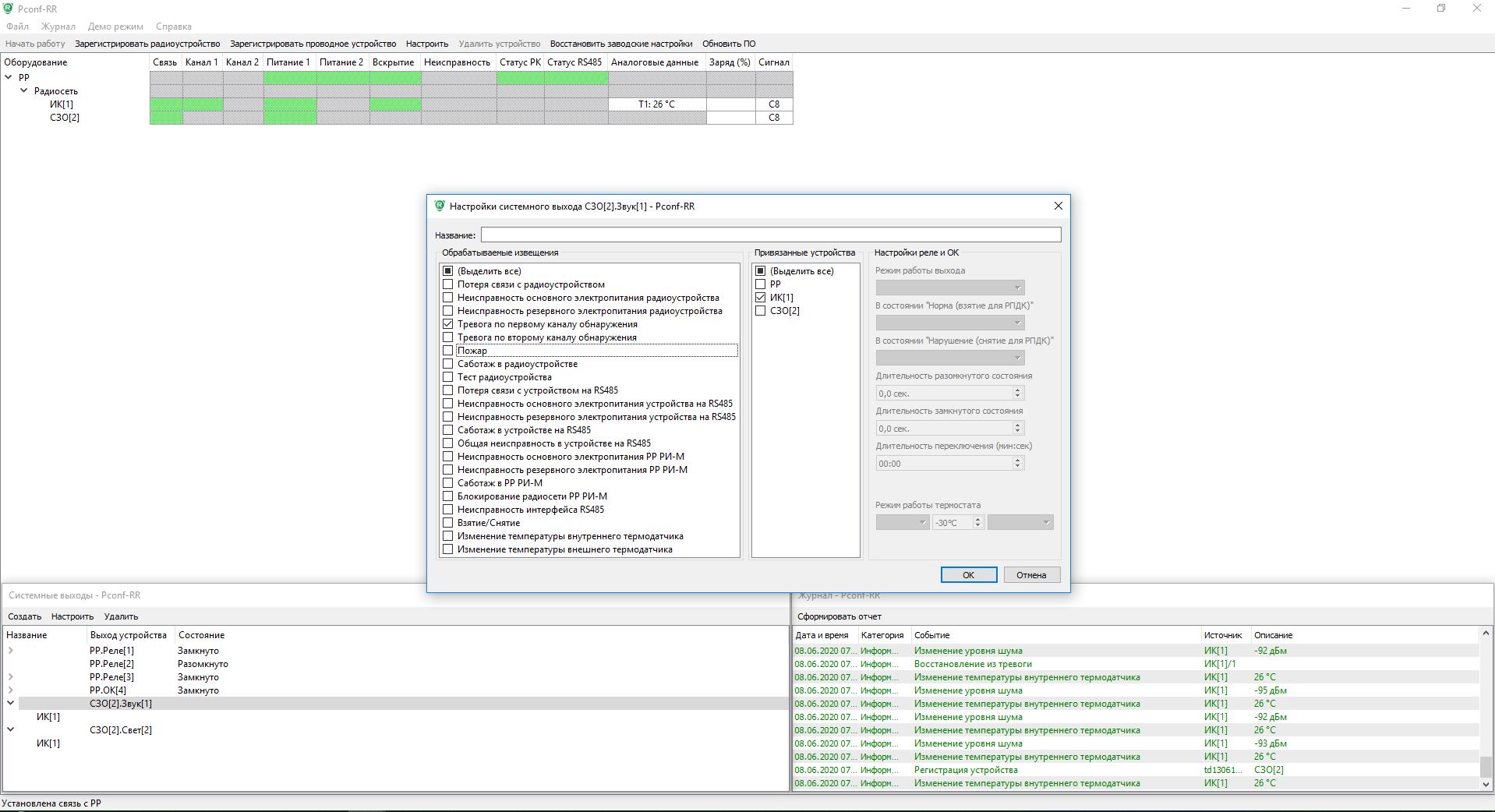The height and width of the screenshot is (812, 1495).
Task: Uncheck 'Тревога по первому каналу обнаружения'
Action: (448, 324)
